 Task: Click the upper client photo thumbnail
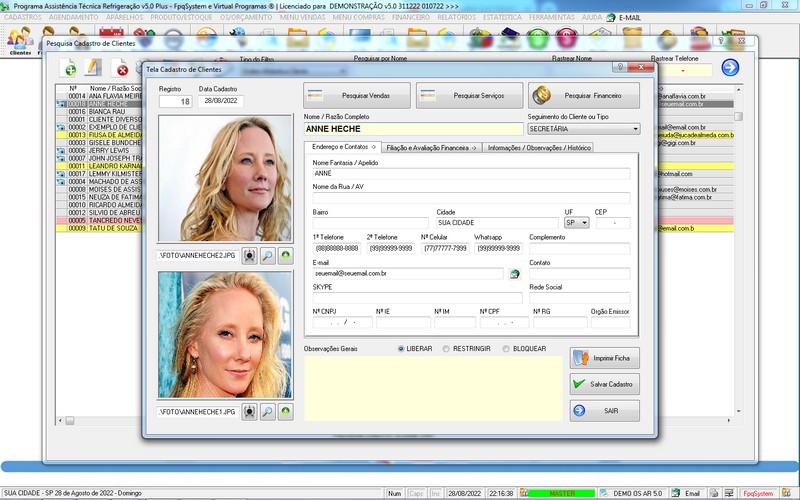[x=225, y=178]
